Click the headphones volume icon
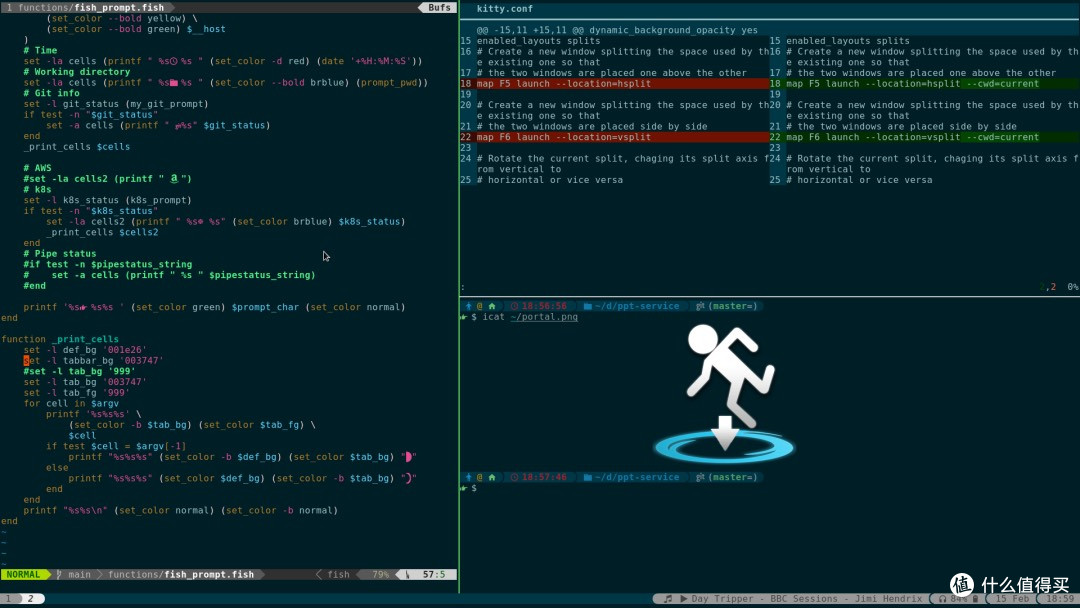1080x608 pixels. tap(942, 599)
